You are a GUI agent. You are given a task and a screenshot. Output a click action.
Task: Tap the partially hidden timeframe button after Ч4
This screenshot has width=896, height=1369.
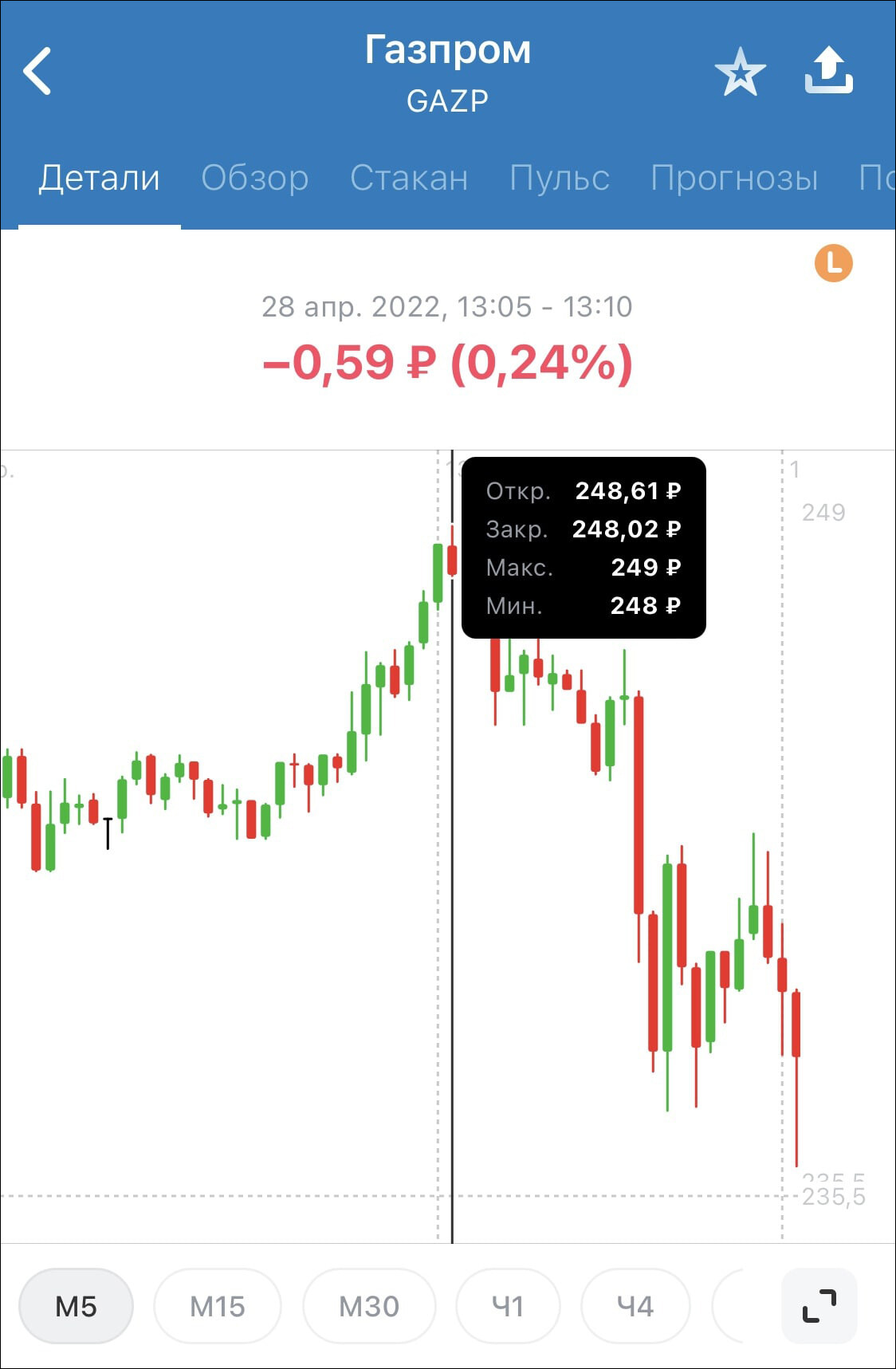[x=729, y=1306]
